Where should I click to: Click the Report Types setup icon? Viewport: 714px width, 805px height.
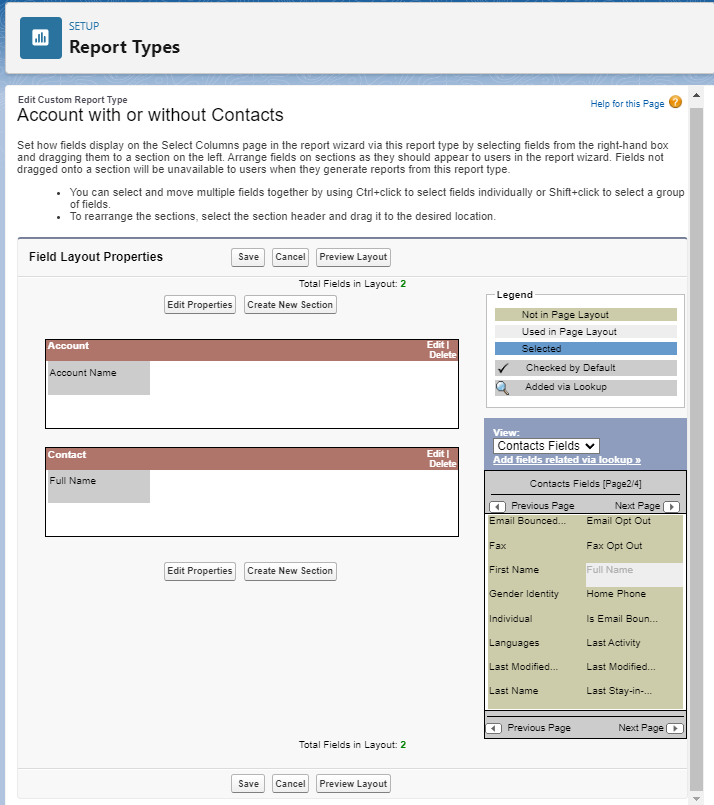click(41, 38)
